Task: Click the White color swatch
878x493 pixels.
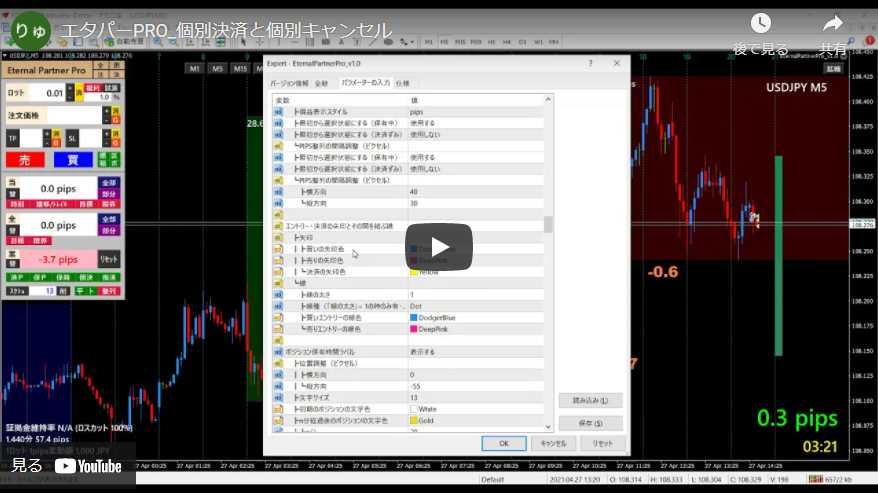Action: pos(414,409)
